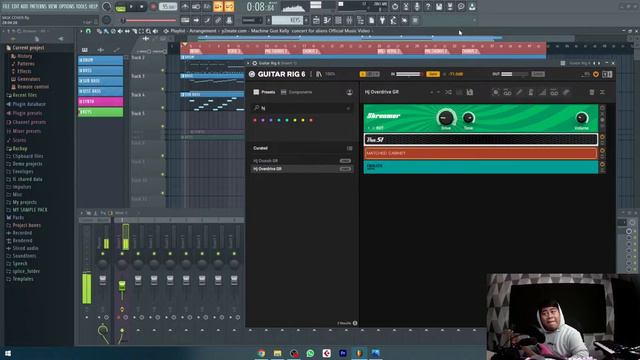Image resolution: width=640 pixels, height=360 pixels.
Task: Click the song position slider
Action: click(x=149, y=20)
